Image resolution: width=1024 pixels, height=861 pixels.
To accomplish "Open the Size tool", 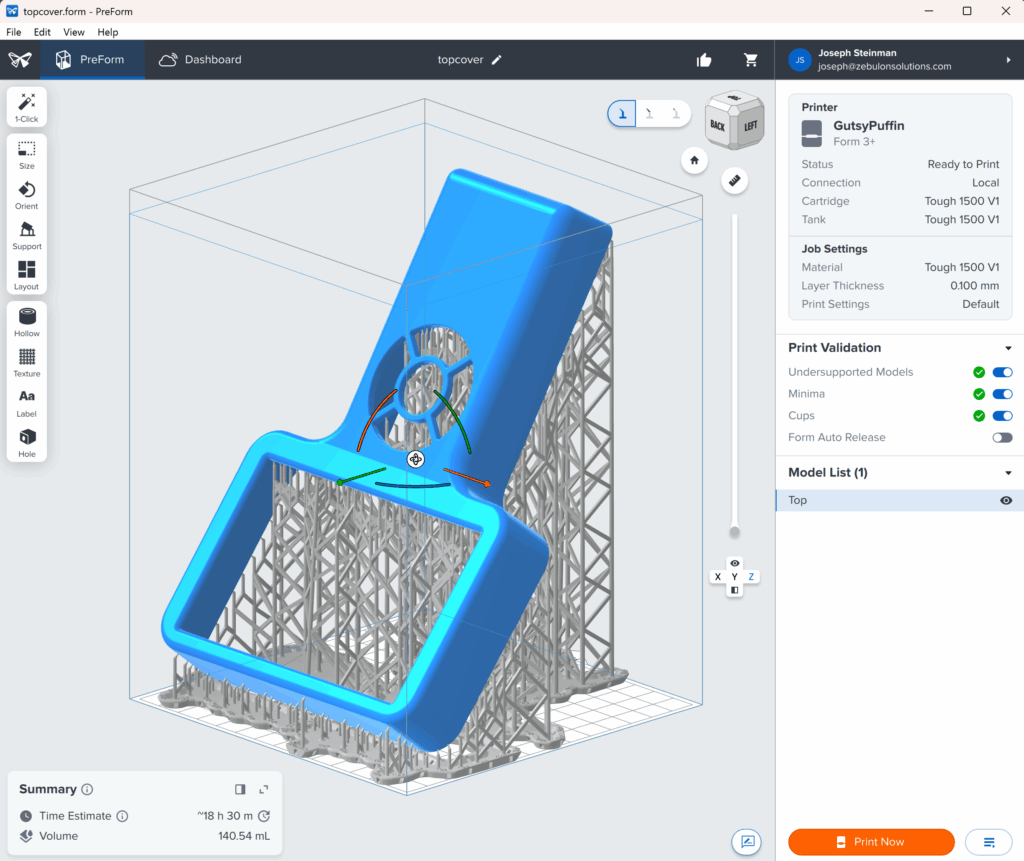I will pyautogui.click(x=27, y=154).
